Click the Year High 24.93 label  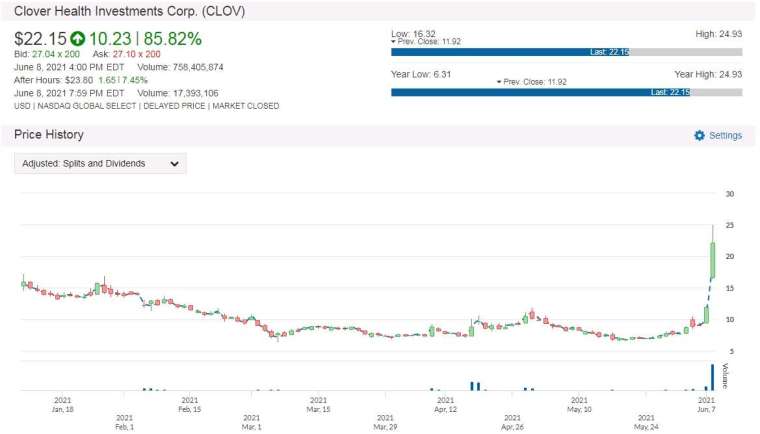(708, 74)
